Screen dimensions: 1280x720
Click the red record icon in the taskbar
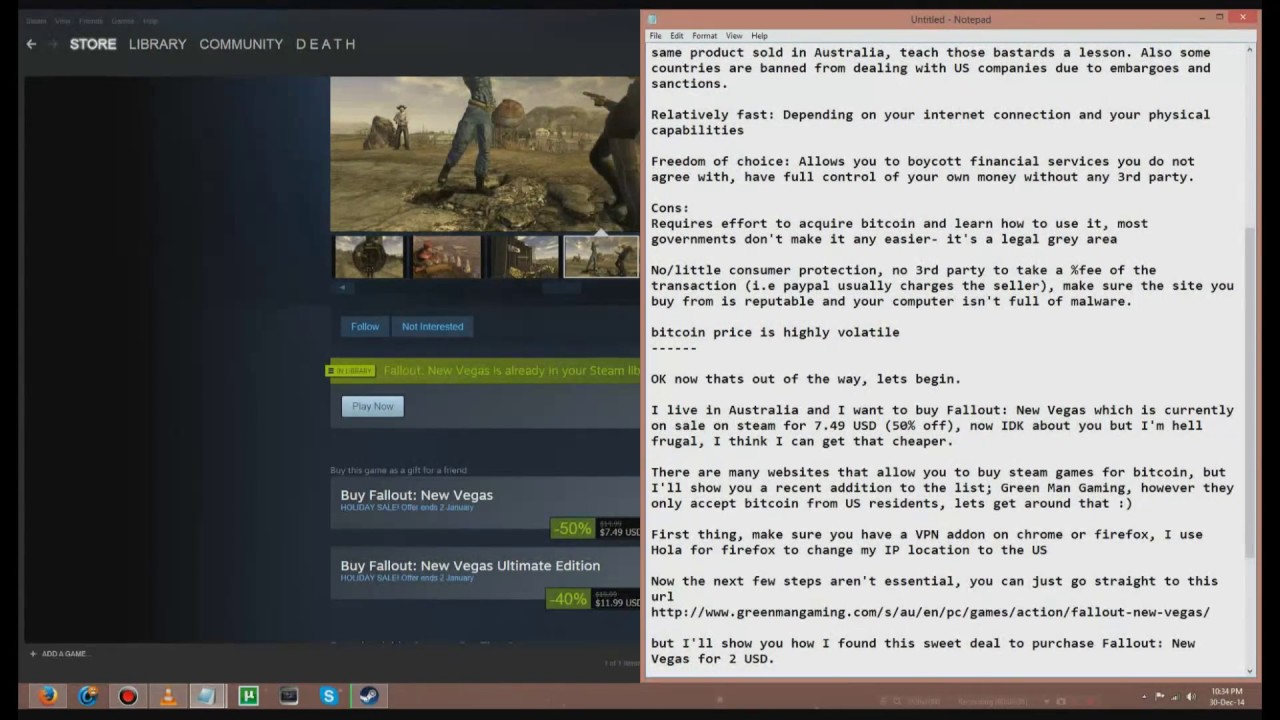pyautogui.click(x=128, y=696)
